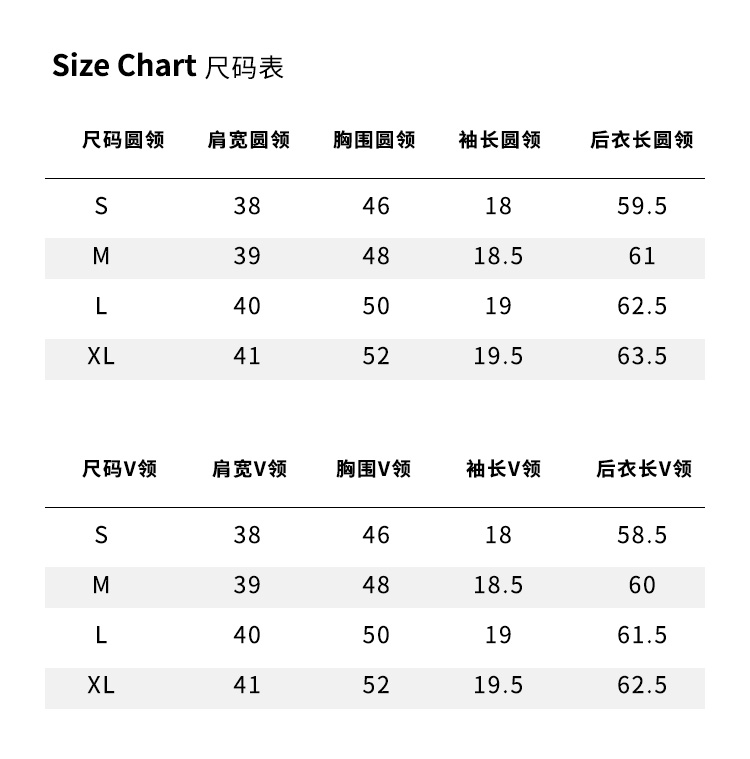Click the 后衣长V领 column header
The height and width of the screenshot is (759, 750).
(x=643, y=469)
